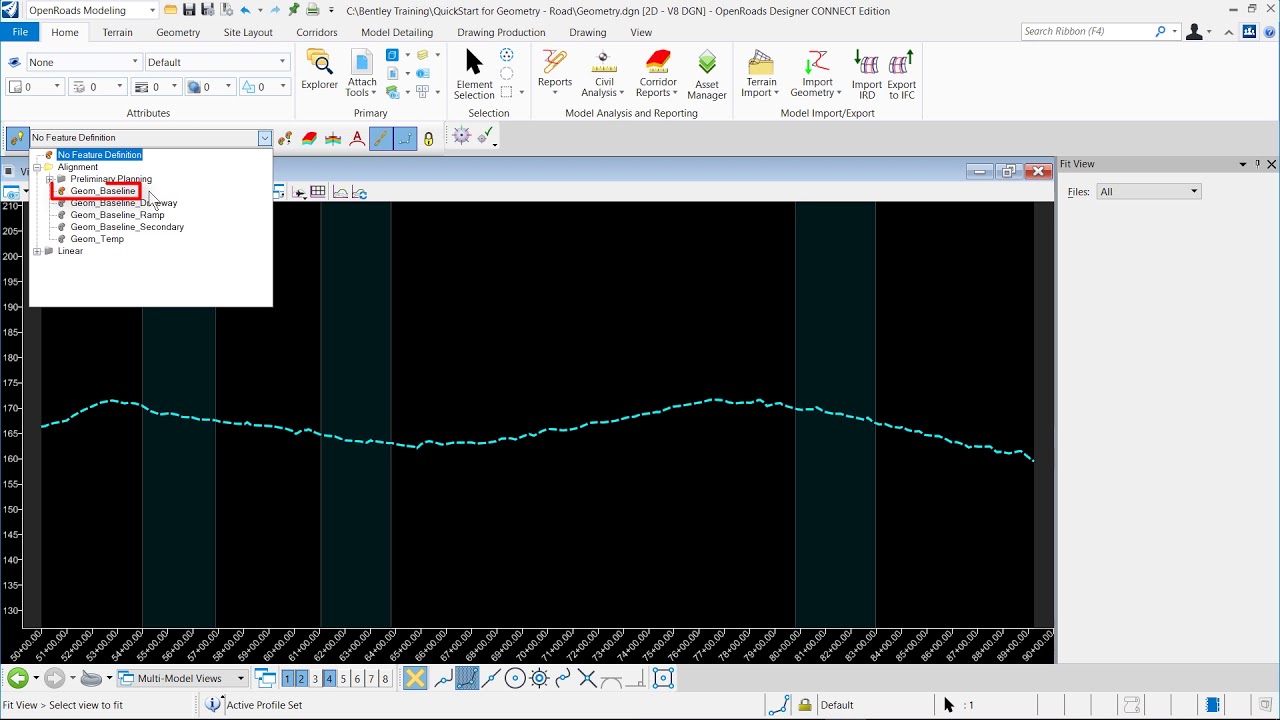Screen dimensions: 1280x720
Task: Click the intersection snap icon
Action: pyautogui.click(x=587, y=679)
